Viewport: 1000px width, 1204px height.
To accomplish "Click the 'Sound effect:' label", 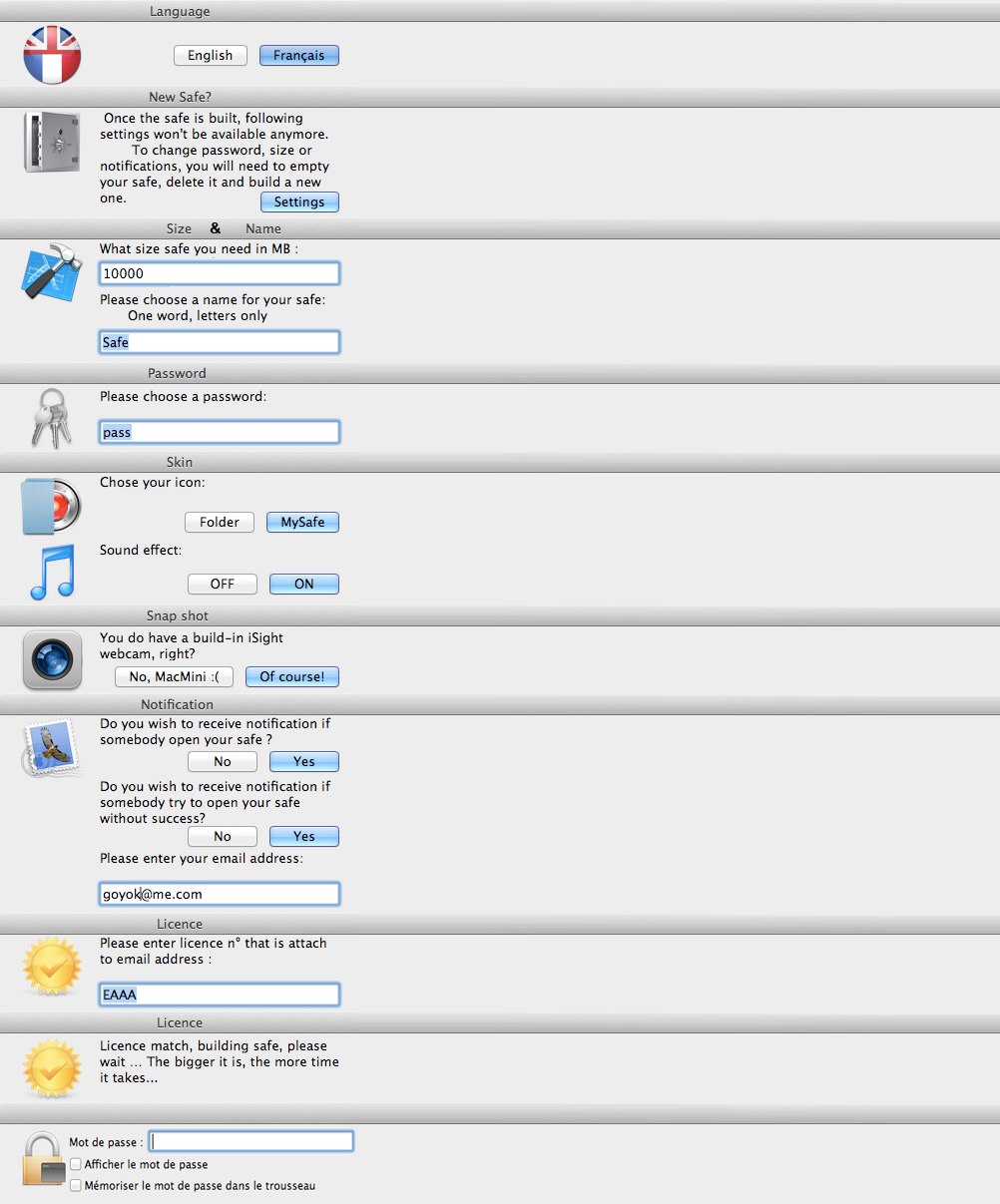I will pyautogui.click(x=141, y=550).
